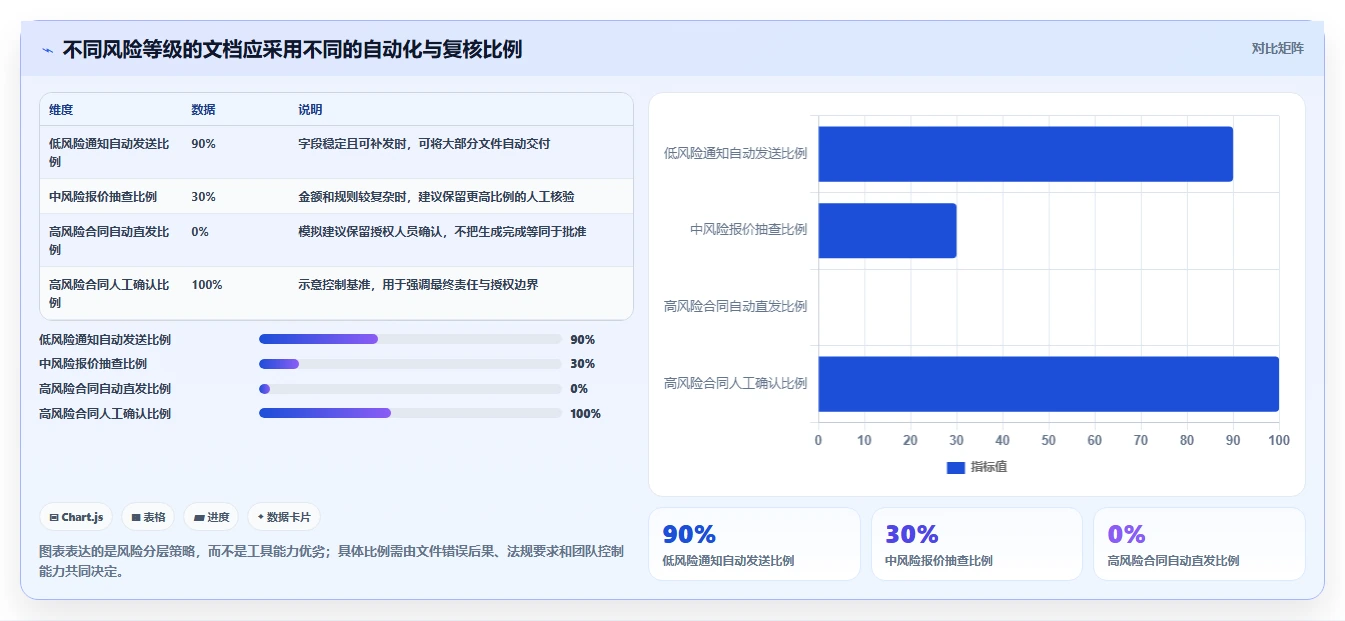Click description starting 字段稳定且可补发时
Image resolution: width=1345 pixels, height=621 pixels.
pos(424,144)
